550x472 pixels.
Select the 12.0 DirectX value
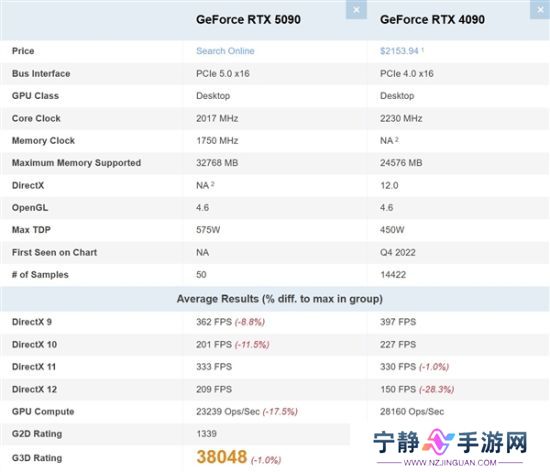pyautogui.click(x=389, y=185)
